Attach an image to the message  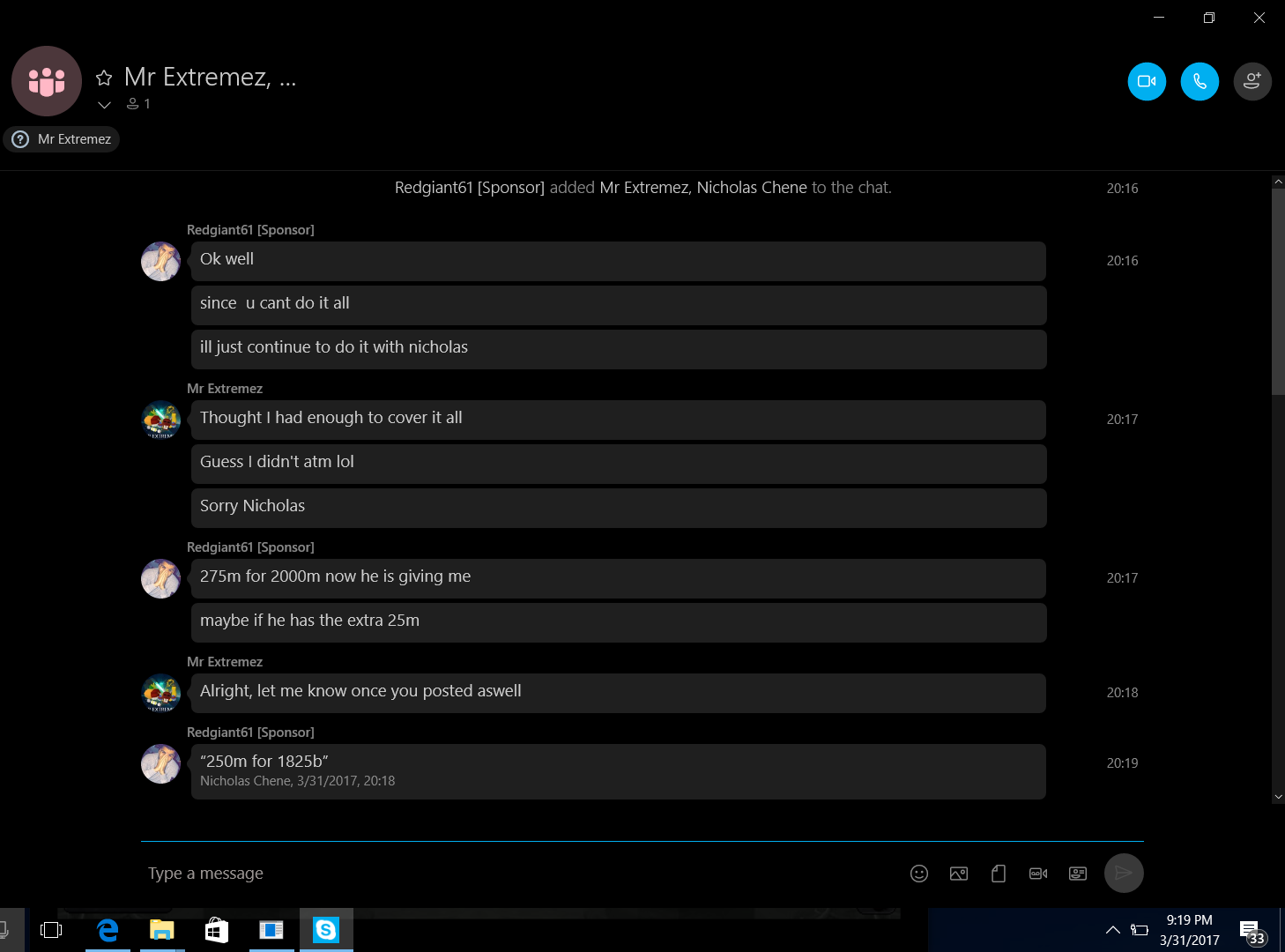click(959, 874)
